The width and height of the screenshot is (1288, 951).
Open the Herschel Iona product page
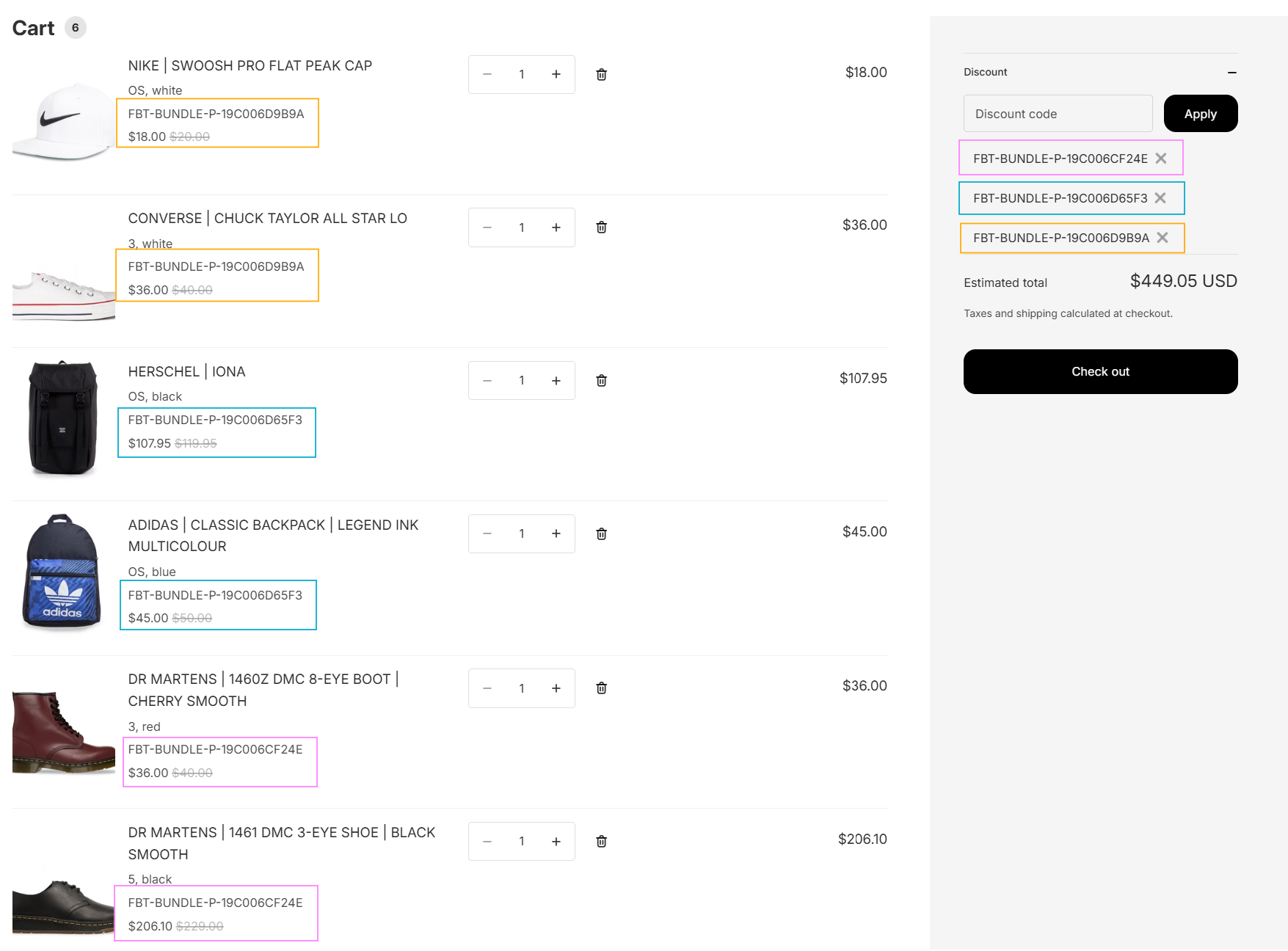click(x=187, y=371)
